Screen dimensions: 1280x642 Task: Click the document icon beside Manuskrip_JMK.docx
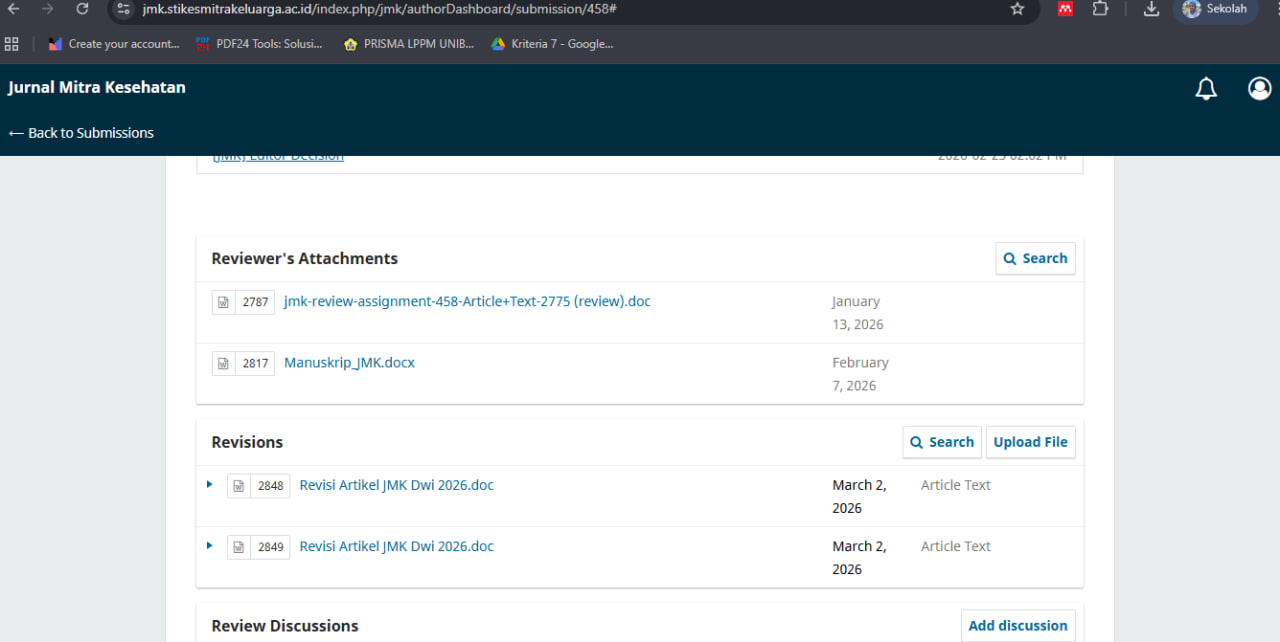coord(224,364)
